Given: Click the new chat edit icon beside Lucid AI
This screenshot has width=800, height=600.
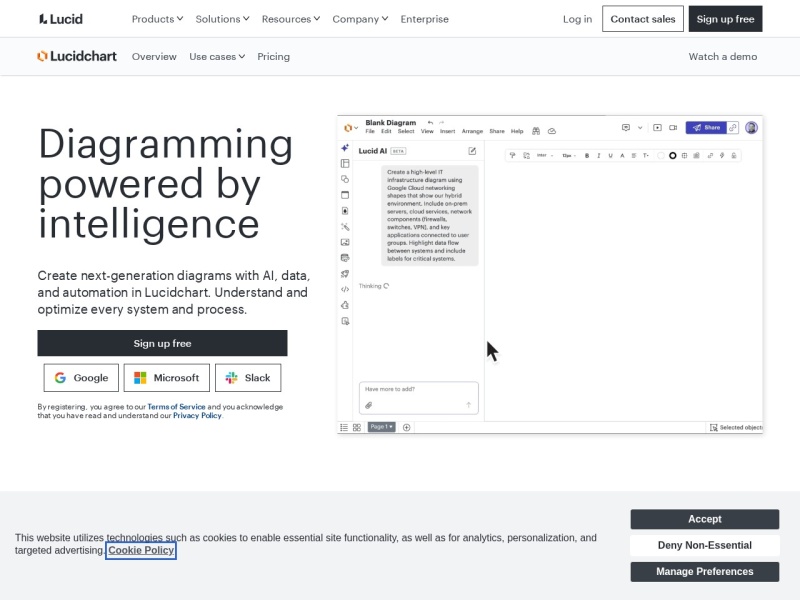Looking at the screenshot, I should pyautogui.click(x=472, y=151).
